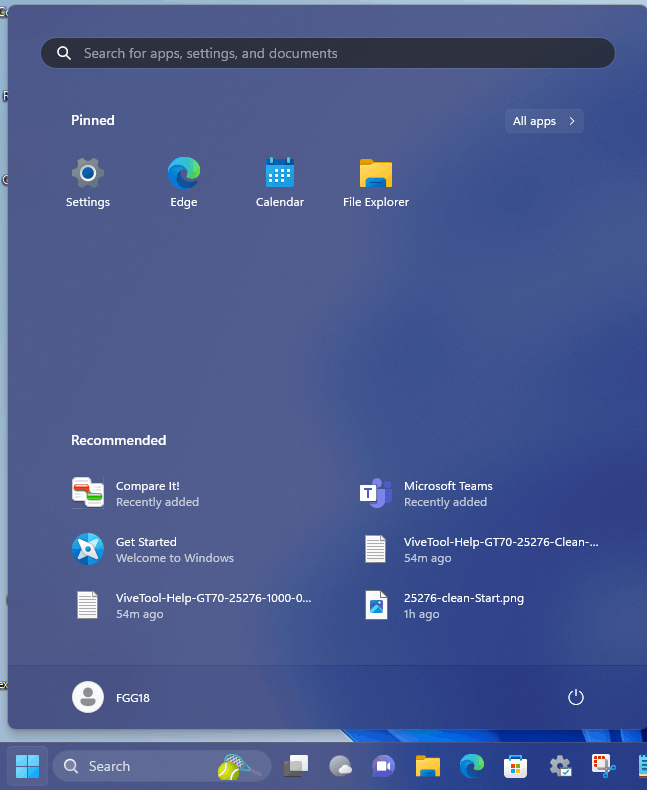
Task: Click the All apps button
Action: 544,121
